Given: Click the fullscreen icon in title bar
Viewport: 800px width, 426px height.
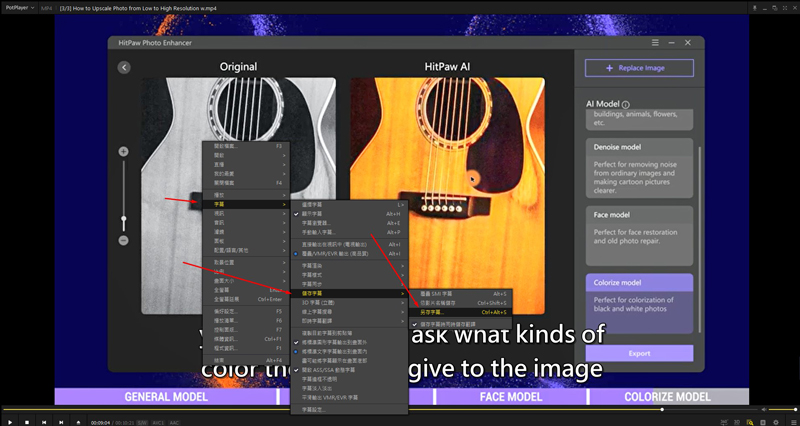Looking at the screenshot, I should tap(784, 8).
